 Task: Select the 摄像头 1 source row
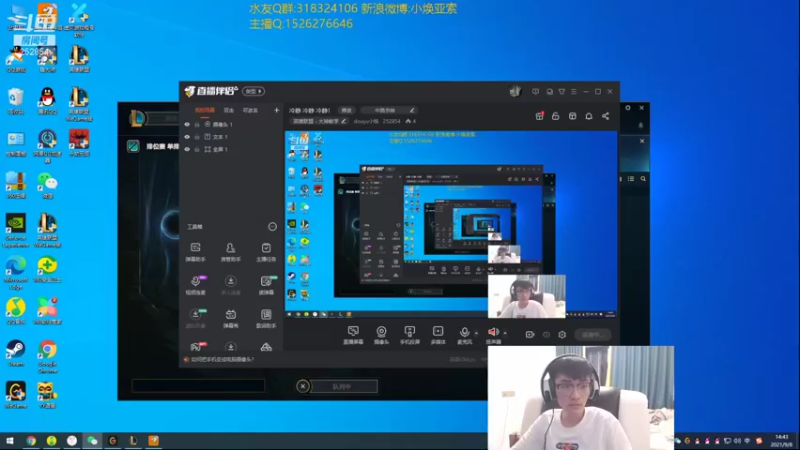click(232, 124)
